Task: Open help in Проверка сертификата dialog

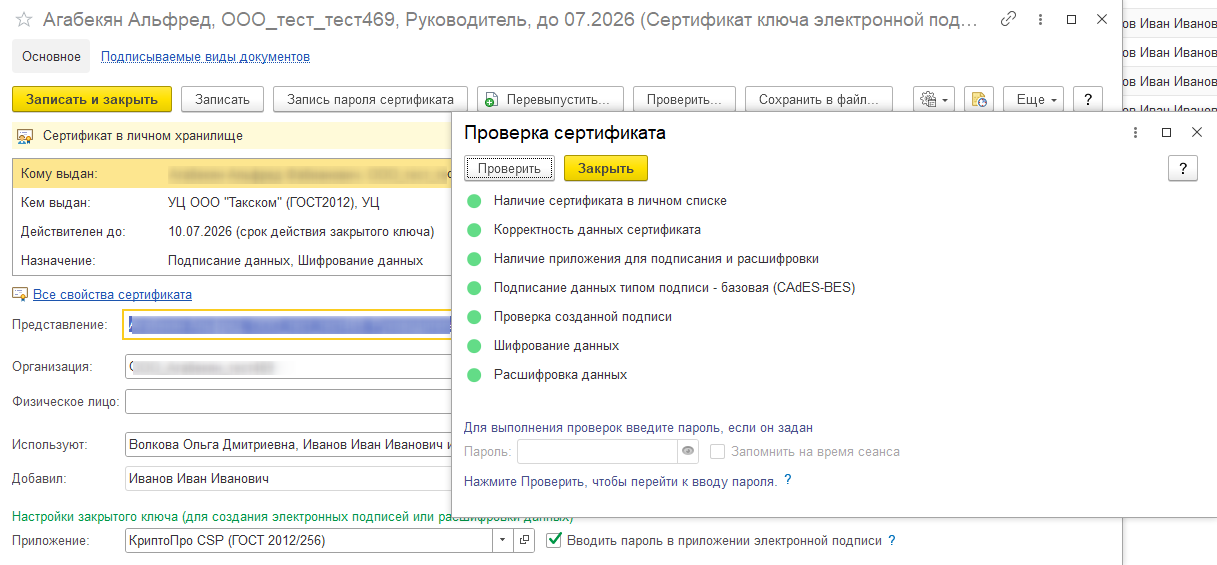Action: click(1182, 168)
